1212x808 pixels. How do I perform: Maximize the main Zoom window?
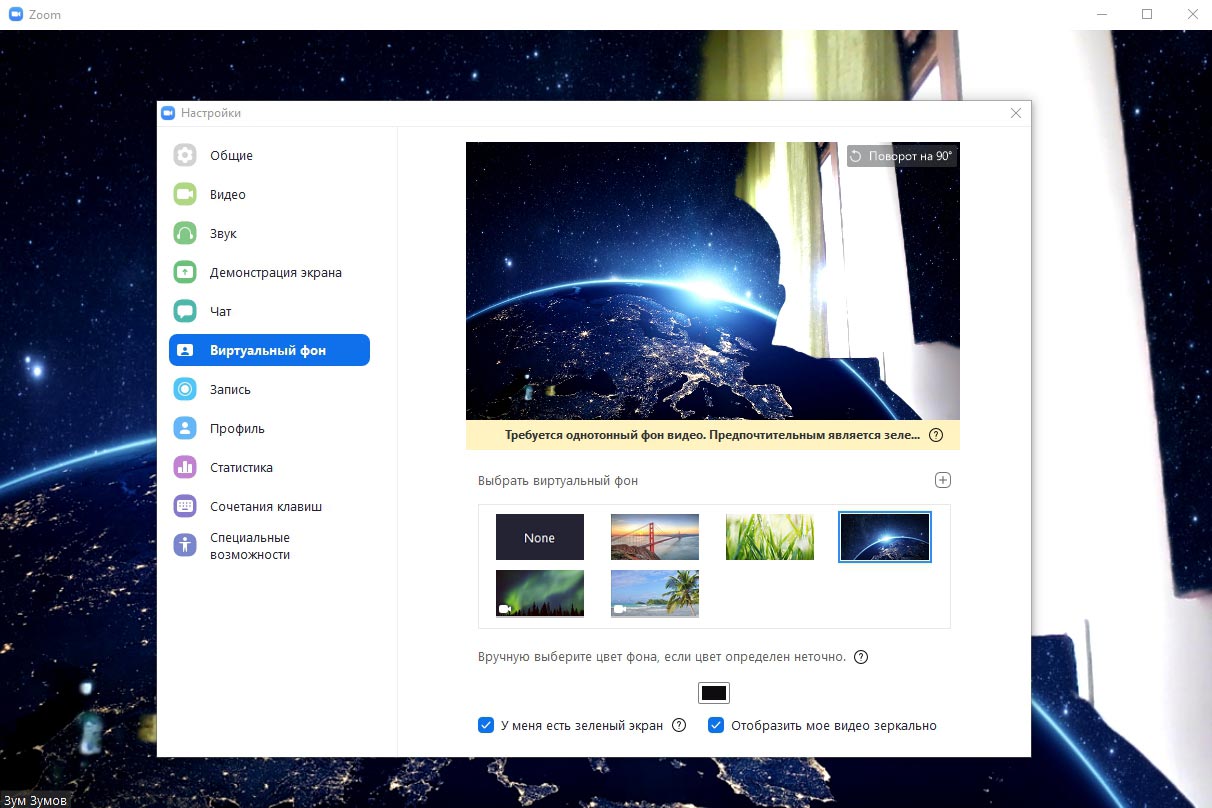coord(1147,14)
